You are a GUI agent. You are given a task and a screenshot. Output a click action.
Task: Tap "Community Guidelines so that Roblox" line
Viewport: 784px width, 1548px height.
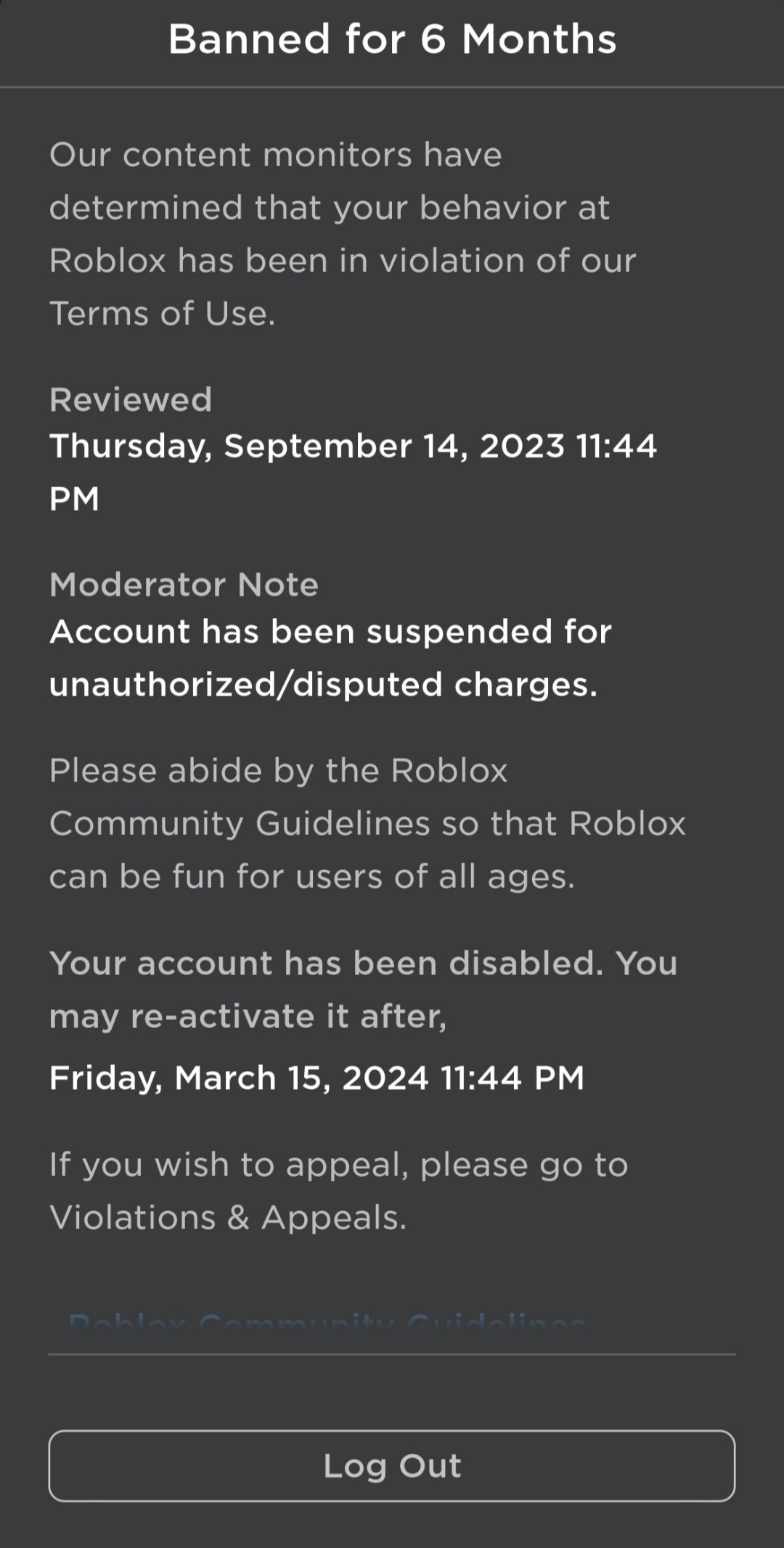367,823
